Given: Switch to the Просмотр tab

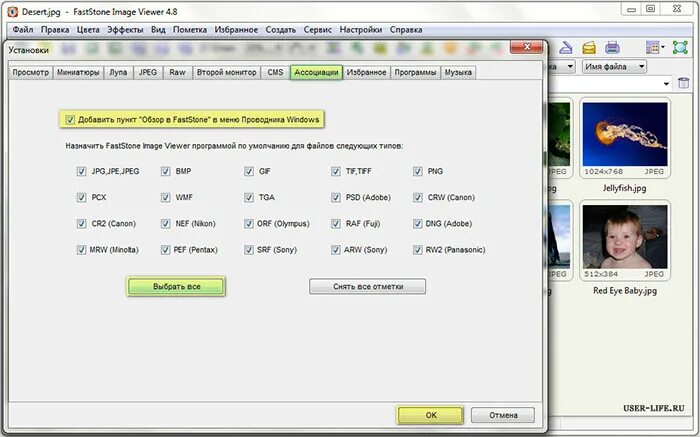Looking at the screenshot, I should 30,72.
